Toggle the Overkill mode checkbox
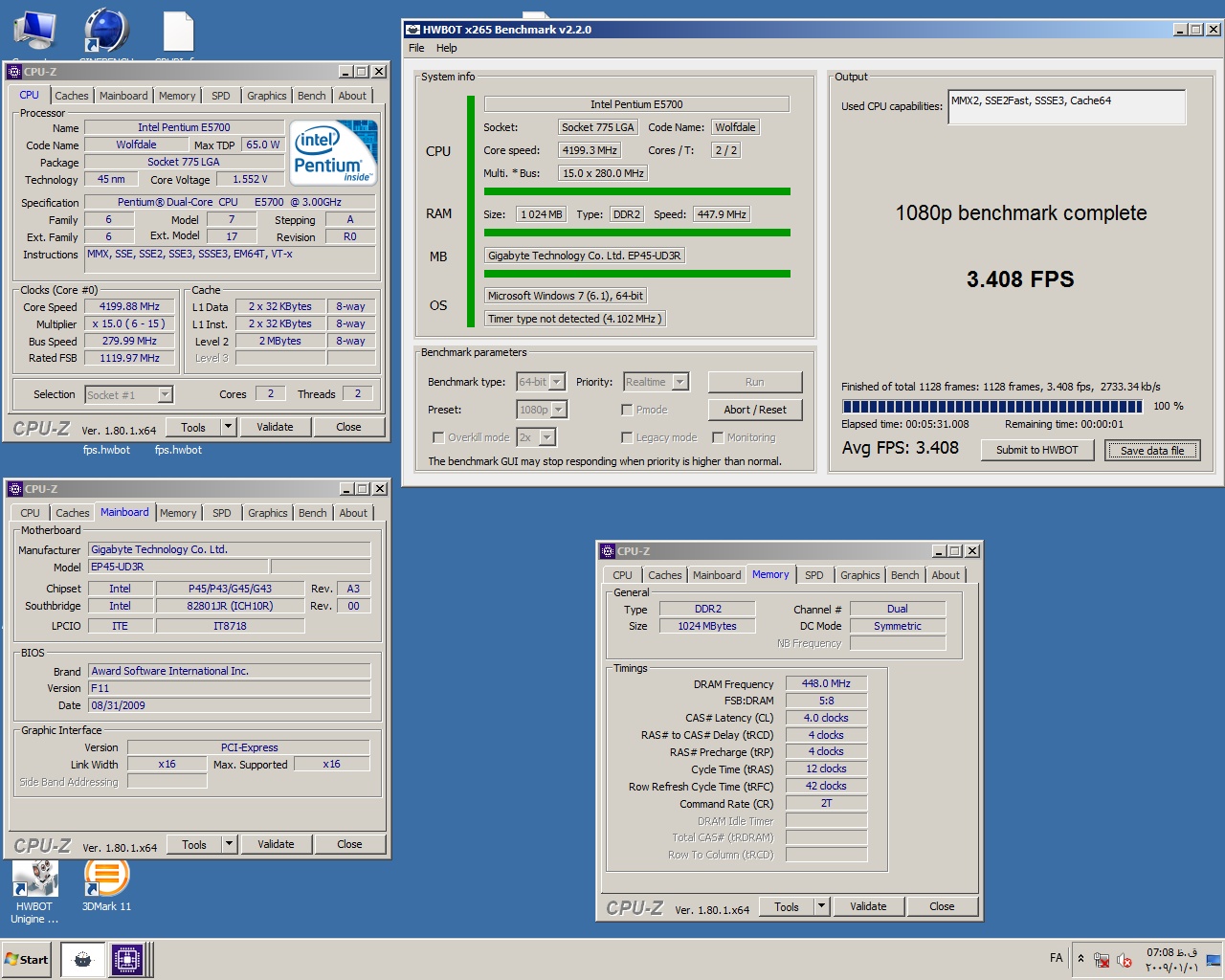The height and width of the screenshot is (980, 1225). [x=438, y=437]
